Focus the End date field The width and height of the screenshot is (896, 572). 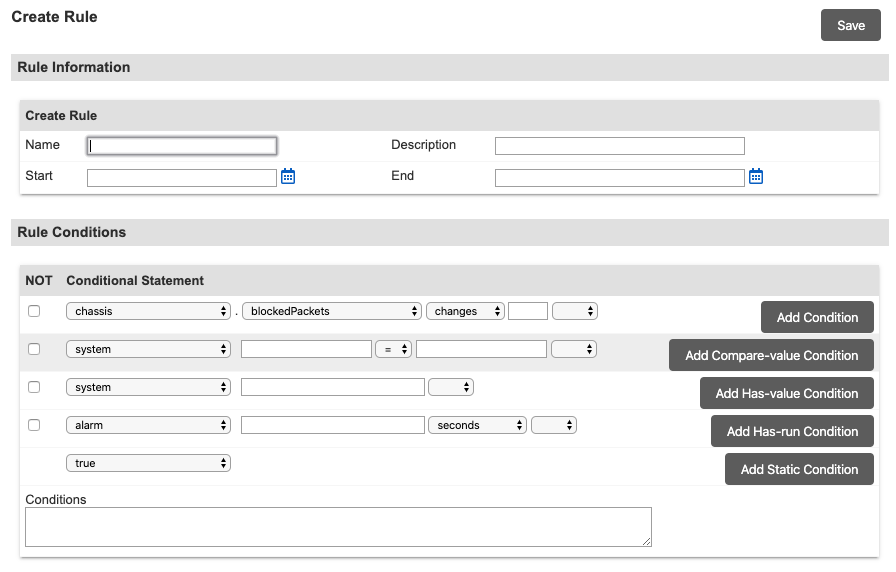pyautogui.click(x=619, y=178)
